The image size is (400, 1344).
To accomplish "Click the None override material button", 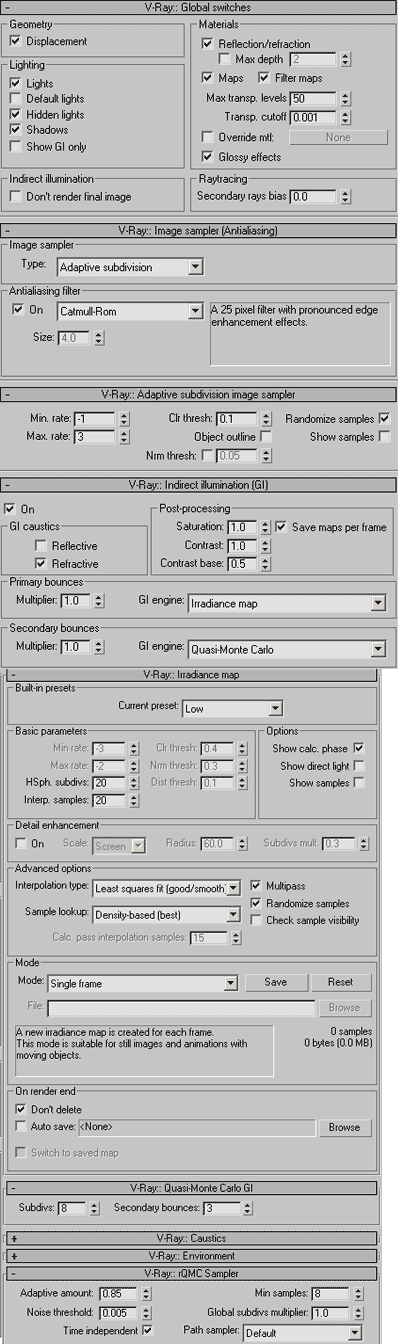I will [x=338, y=137].
